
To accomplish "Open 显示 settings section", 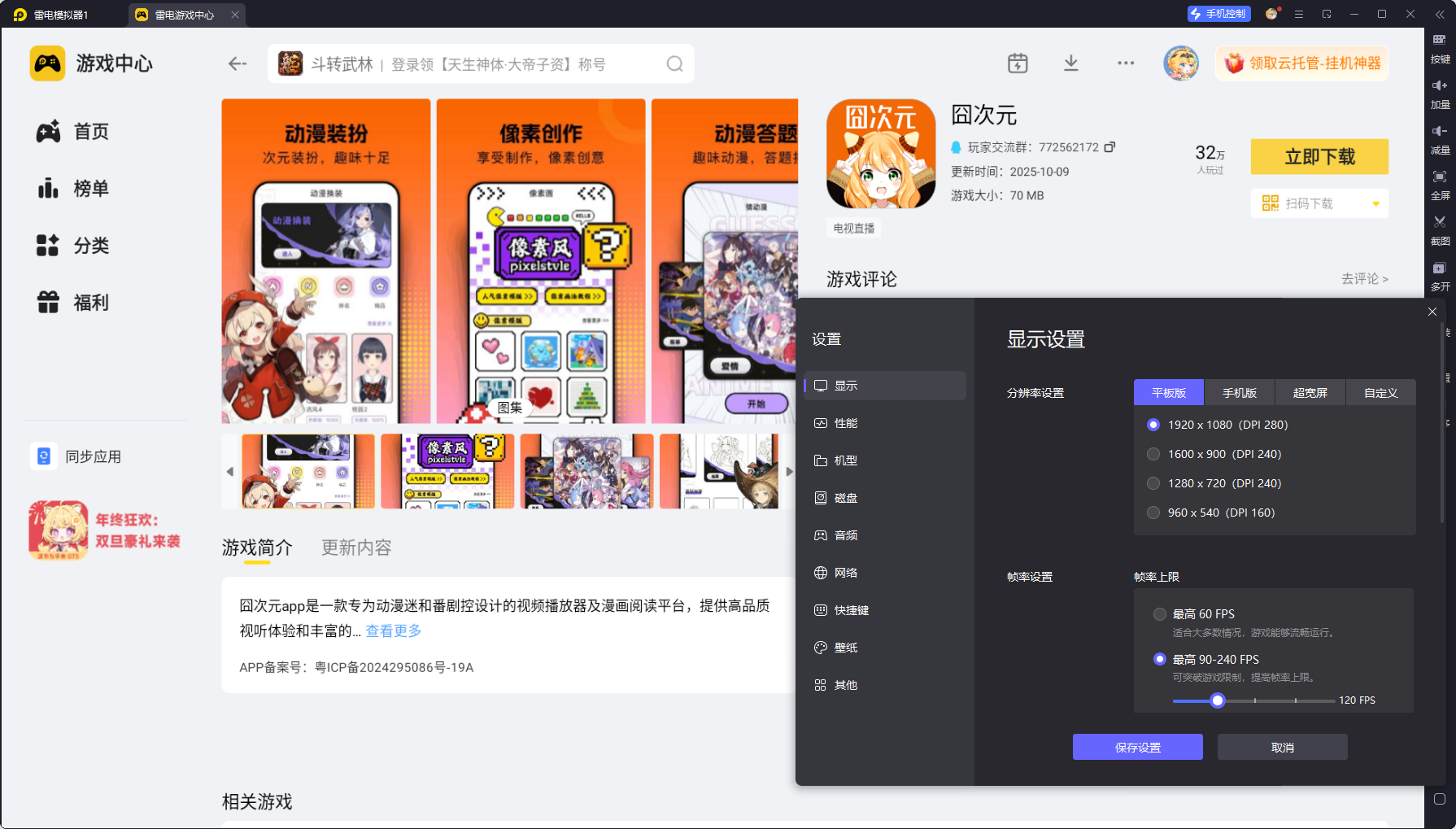I will coord(885,386).
